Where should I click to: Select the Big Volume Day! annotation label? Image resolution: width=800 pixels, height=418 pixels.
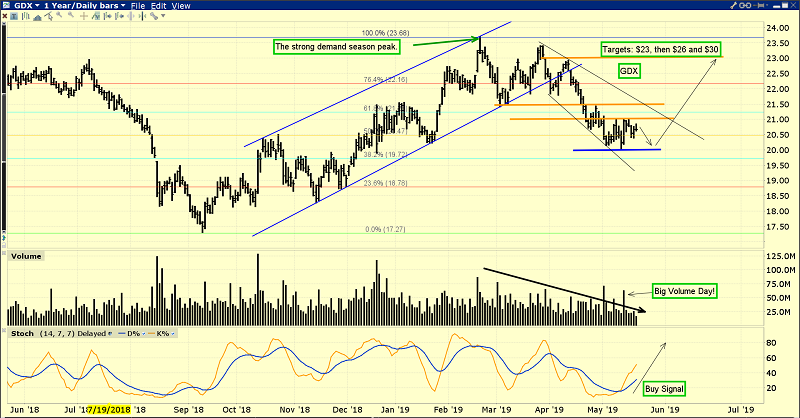click(x=687, y=290)
